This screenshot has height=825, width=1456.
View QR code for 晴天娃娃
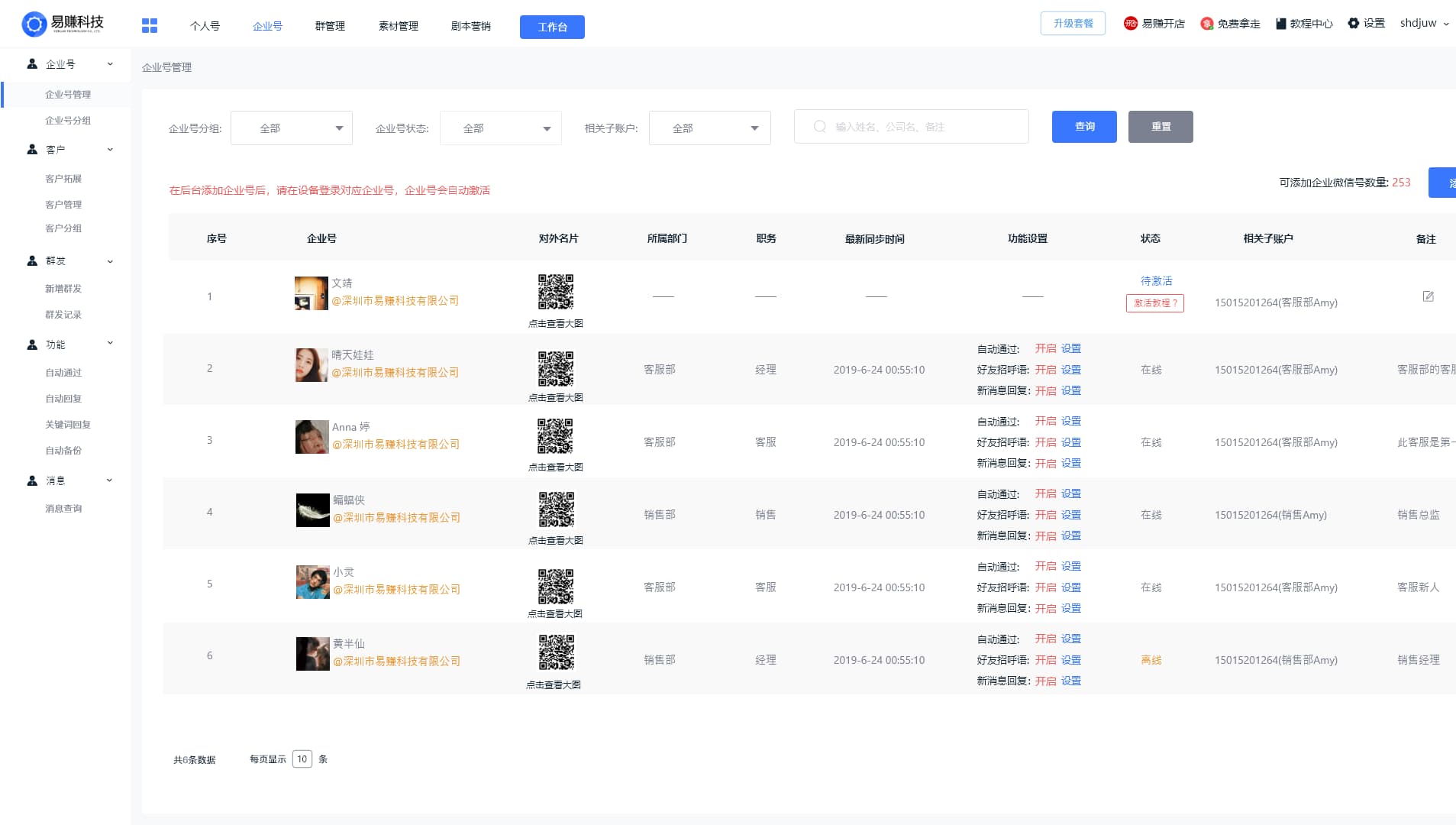(556, 369)
